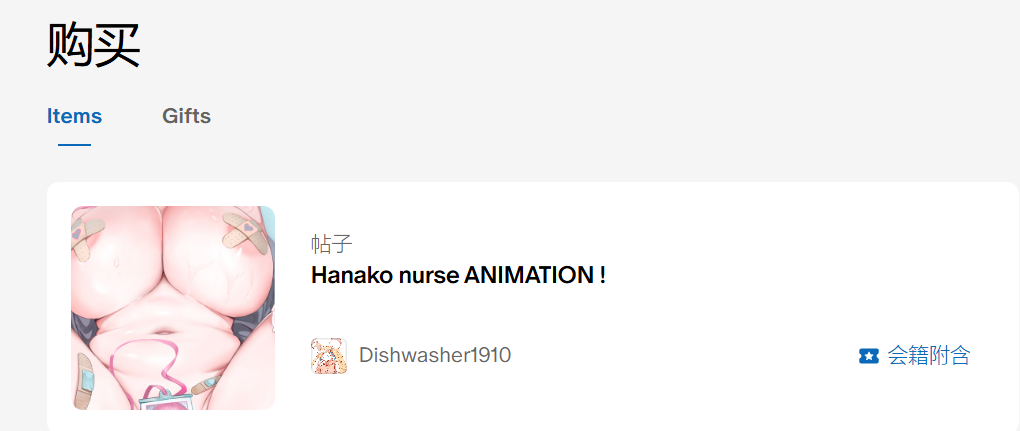Click the membership ticket icon
1020x431 pixels.
[x=868, y=356]
